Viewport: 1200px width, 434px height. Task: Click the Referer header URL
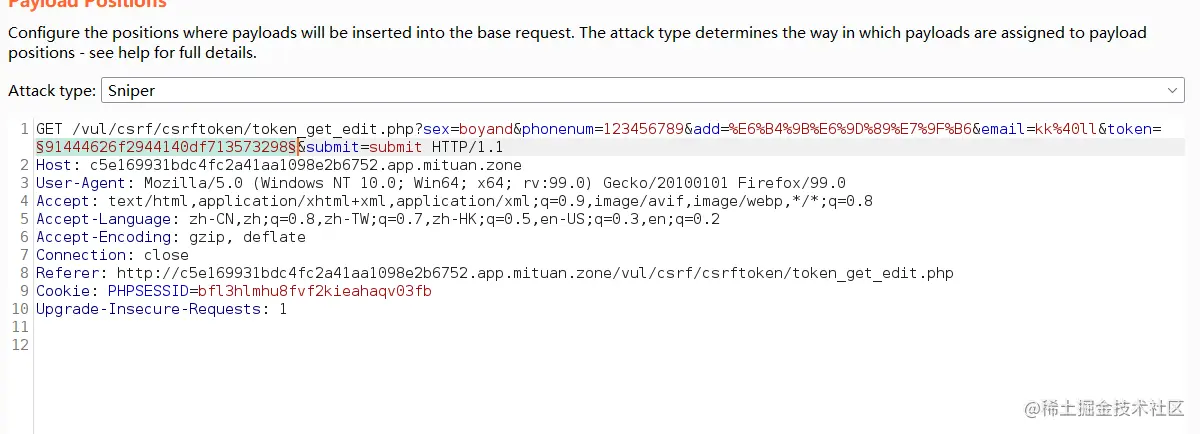535,273
